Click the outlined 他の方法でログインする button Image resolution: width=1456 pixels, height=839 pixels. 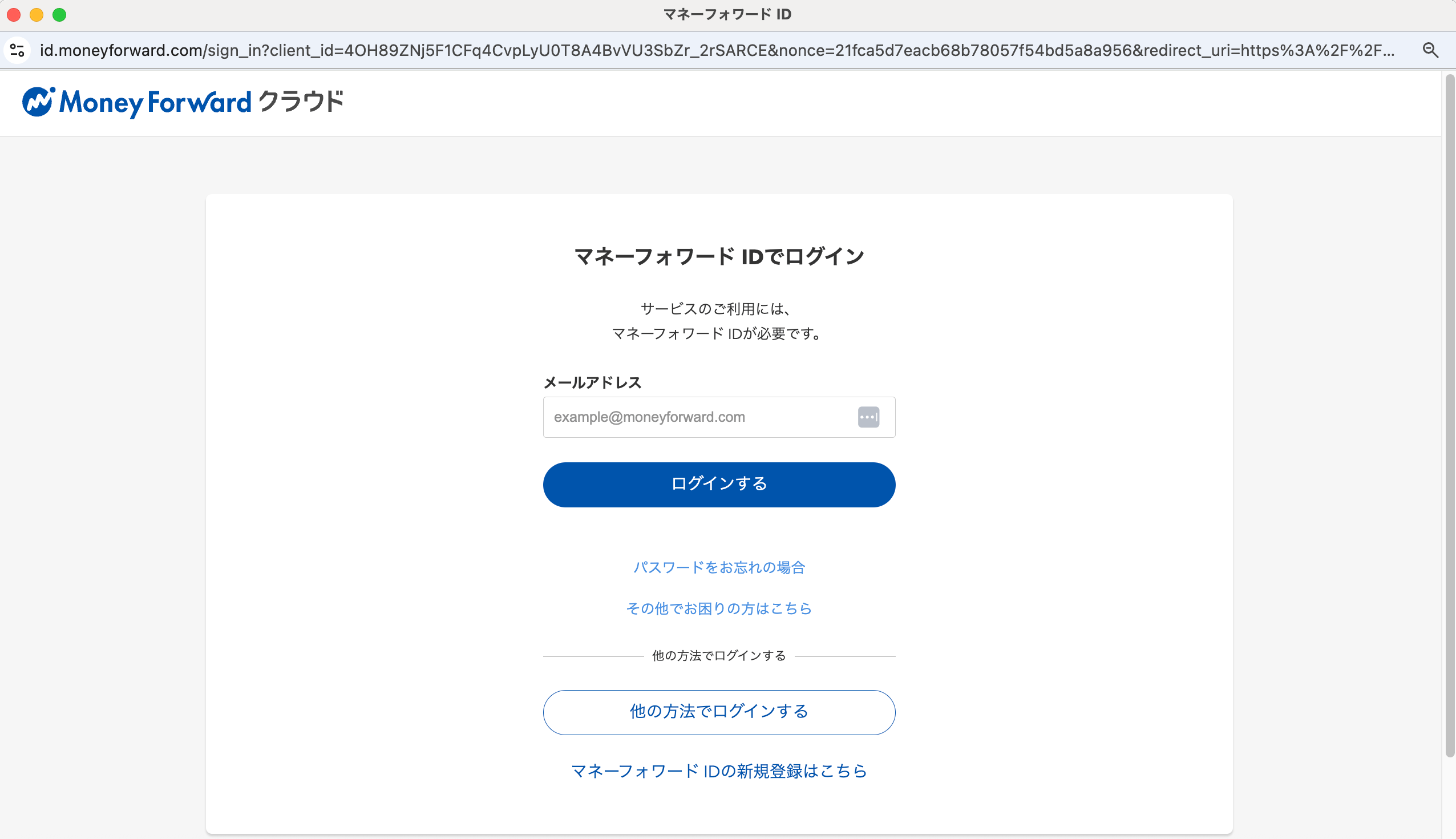click(719, 712)
